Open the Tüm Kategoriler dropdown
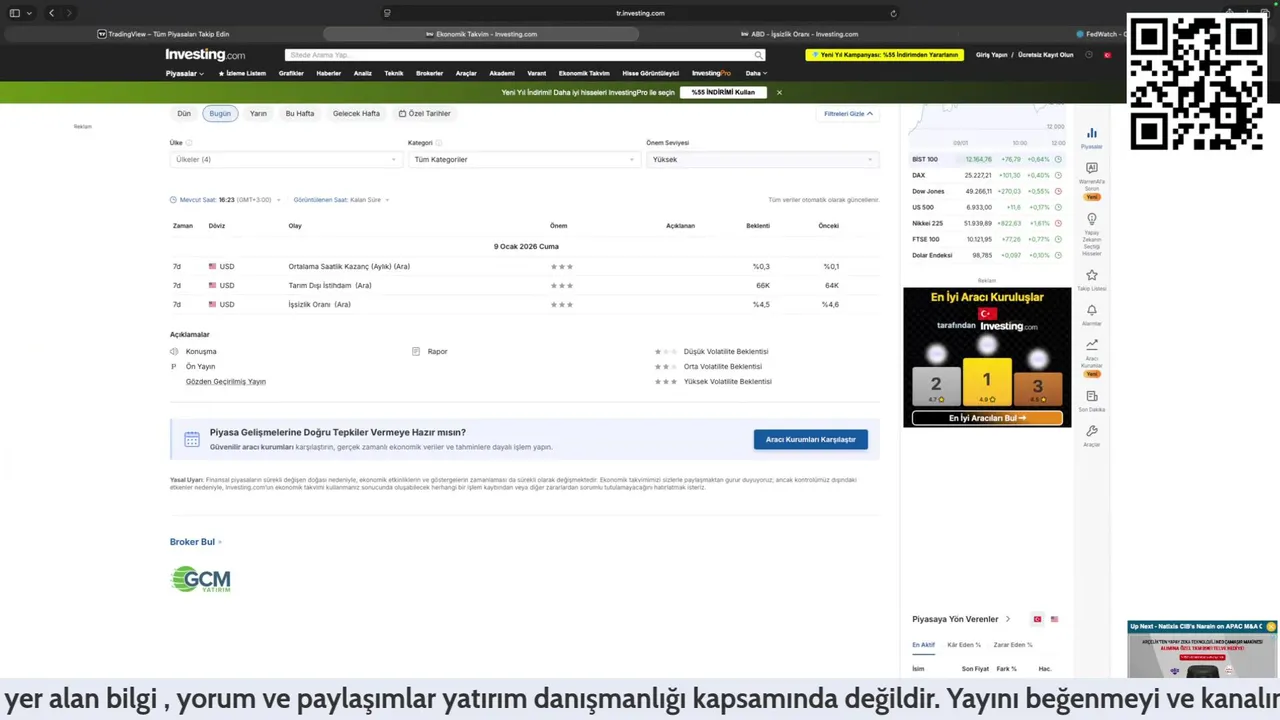This screenshot has width=1280, height=720. (x=524, y=159)
